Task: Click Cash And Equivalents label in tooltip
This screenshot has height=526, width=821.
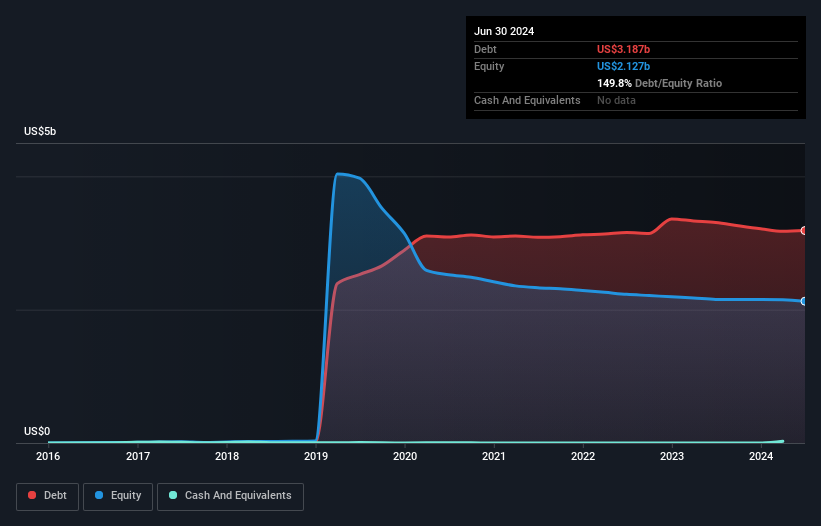Action: click(527, 100)
